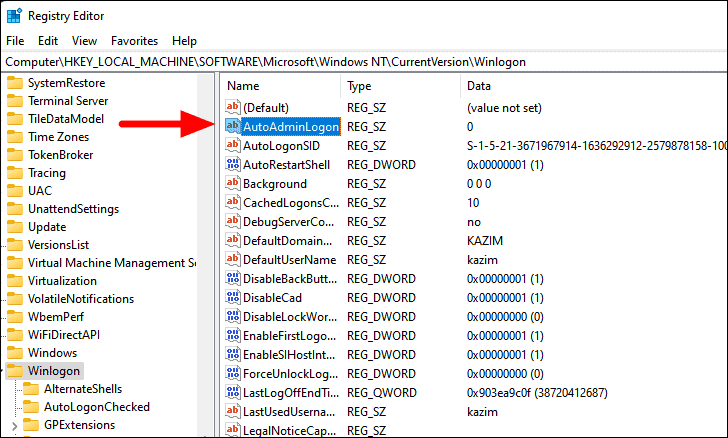
Task: Select the ForceUnlockLog... value name
Action: point(291,374)
